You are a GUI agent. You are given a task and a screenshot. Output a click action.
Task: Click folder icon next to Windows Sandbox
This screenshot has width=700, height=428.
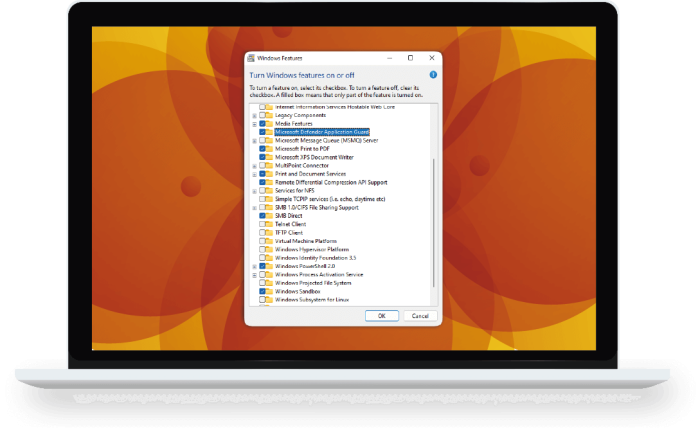click(270, 291)
